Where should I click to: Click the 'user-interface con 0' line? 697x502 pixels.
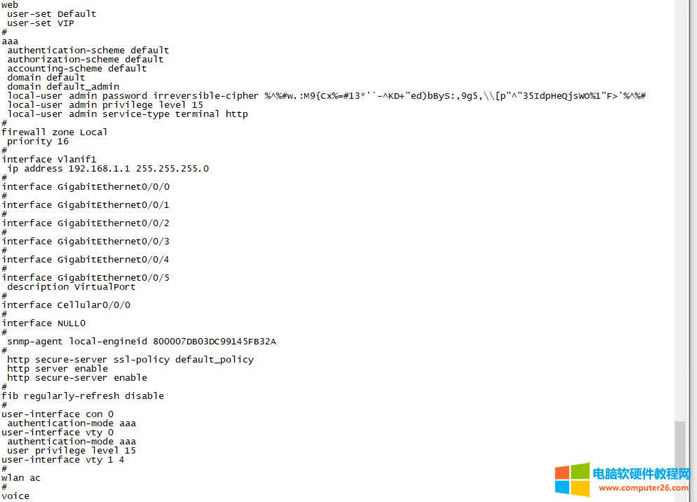click(x=57, y=414)
